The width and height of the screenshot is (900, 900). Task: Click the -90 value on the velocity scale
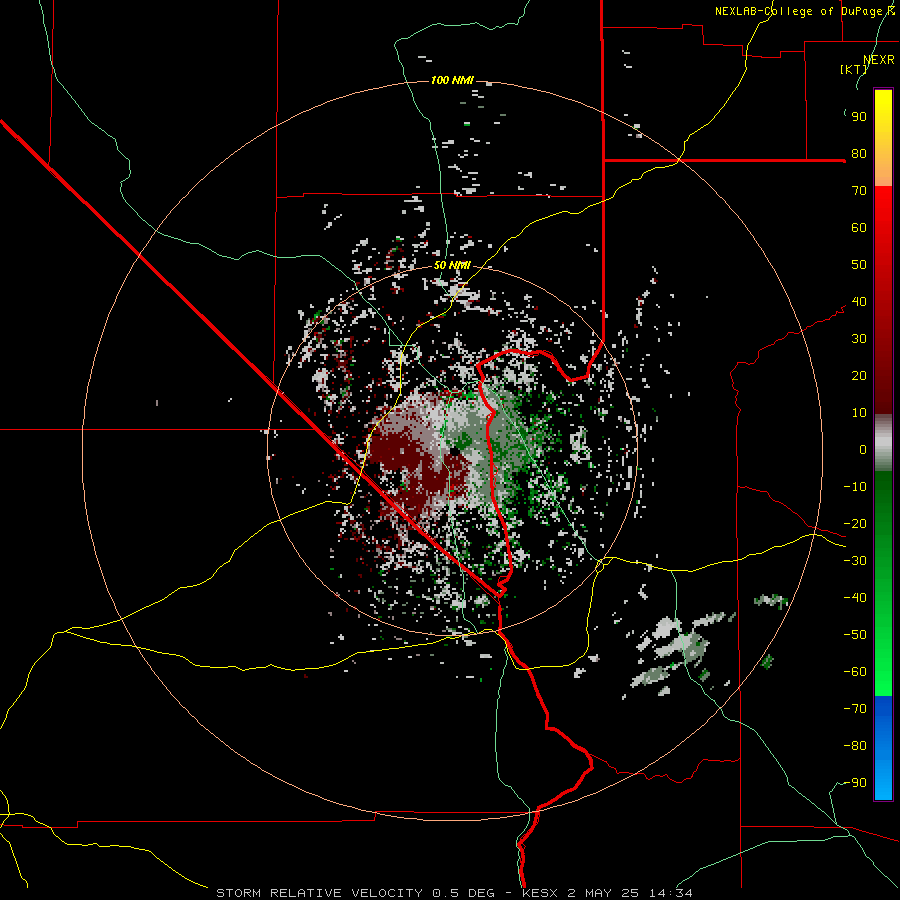(855, 783)
